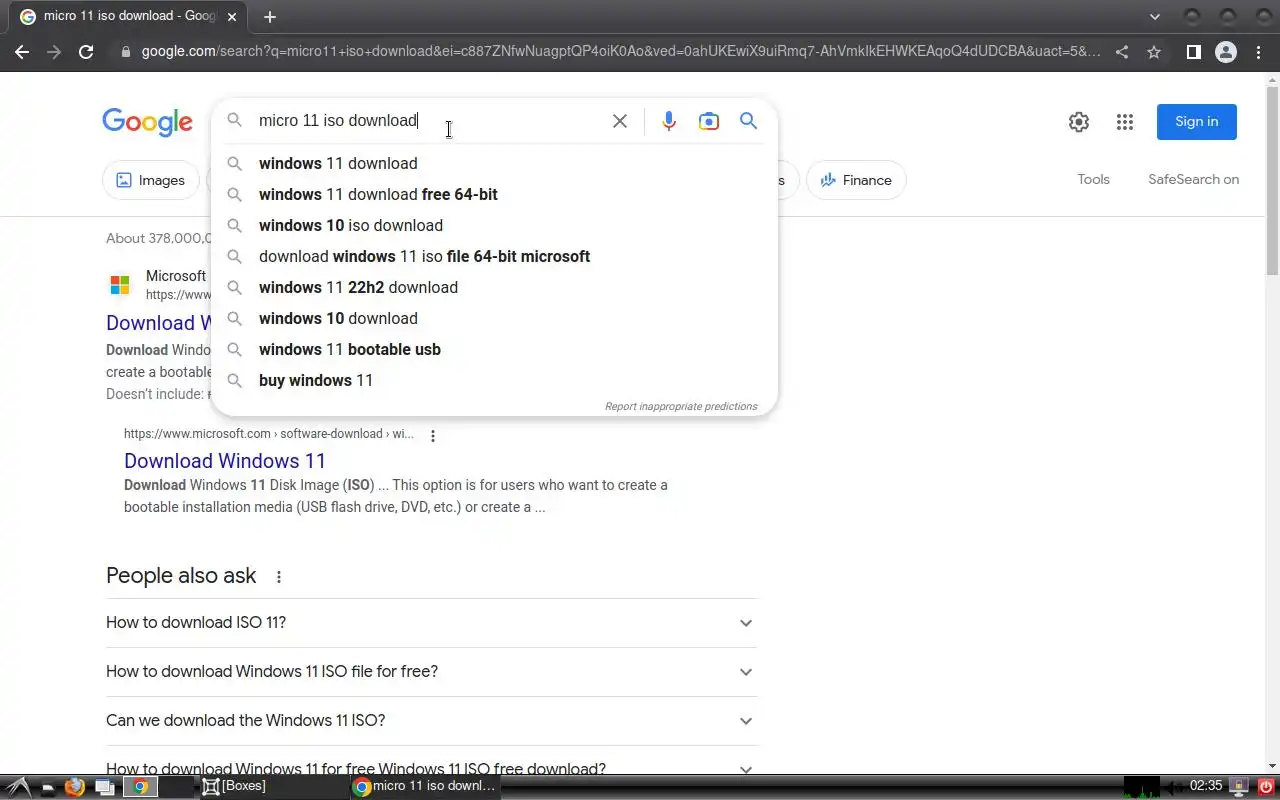Bookmark this page with the star icon
1280x800 pixels.
pos(1154,52)
